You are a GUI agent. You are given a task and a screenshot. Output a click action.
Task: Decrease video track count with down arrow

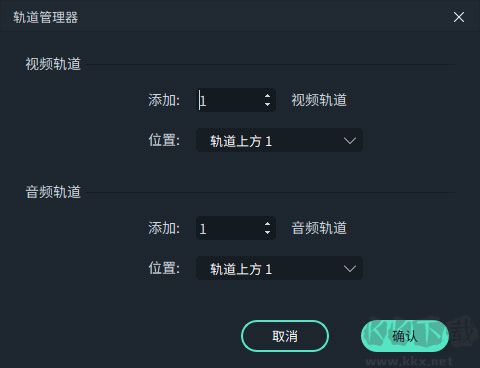(x=267, y=104)
